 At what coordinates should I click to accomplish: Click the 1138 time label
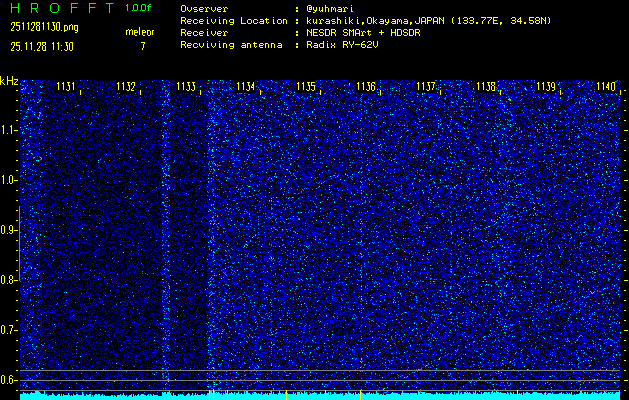click(x=486, y=87)
